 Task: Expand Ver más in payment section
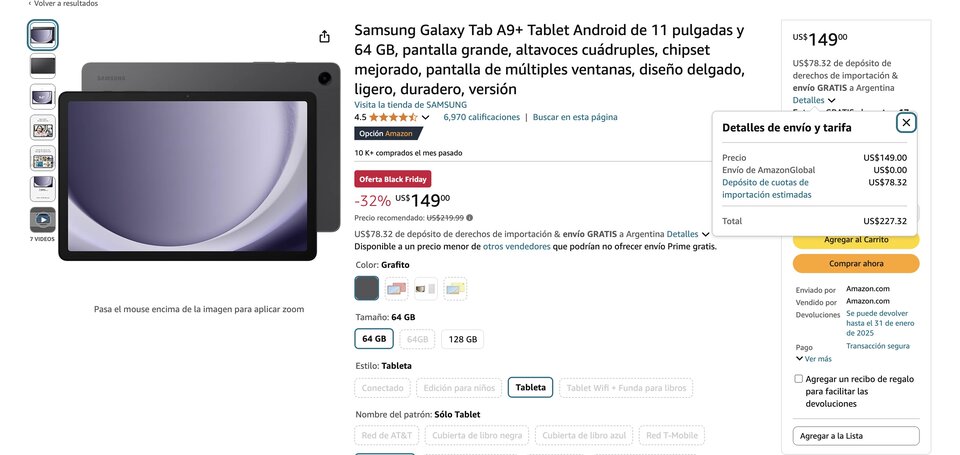coord(814,359)
